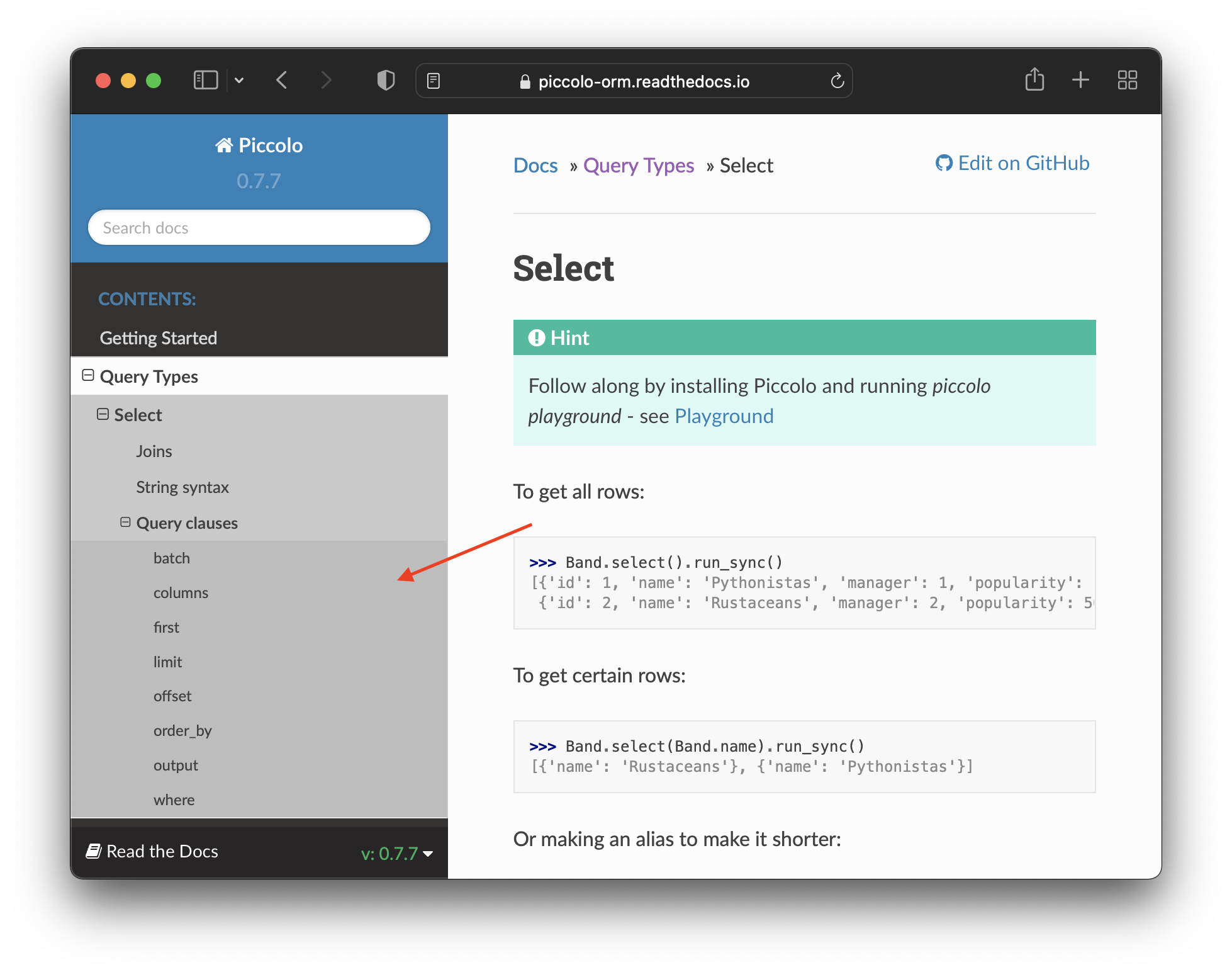Open Getting Started in contents

tap(159, 338)
